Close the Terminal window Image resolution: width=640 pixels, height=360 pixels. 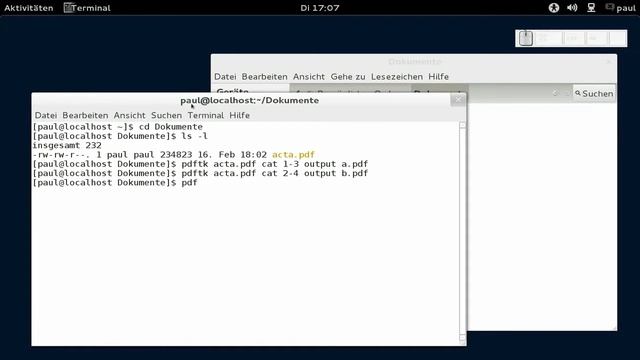tap(458, 100)
